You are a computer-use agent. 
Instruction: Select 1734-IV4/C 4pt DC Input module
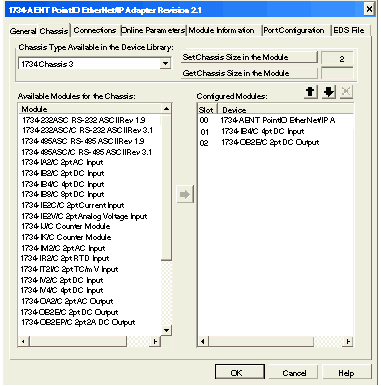[62, 290]
